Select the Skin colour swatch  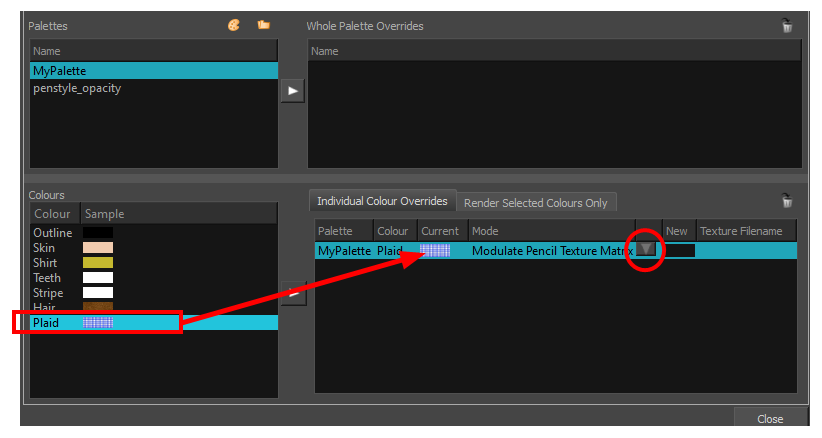(x=98, y=248)
